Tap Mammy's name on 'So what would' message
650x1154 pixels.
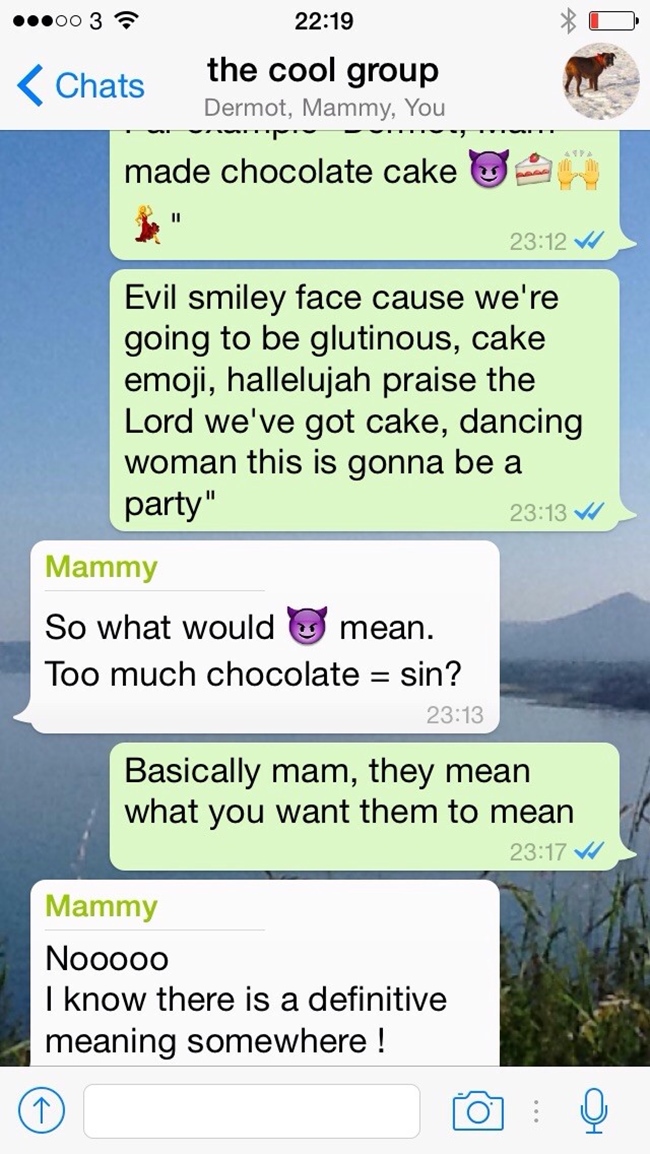[101, 567]
